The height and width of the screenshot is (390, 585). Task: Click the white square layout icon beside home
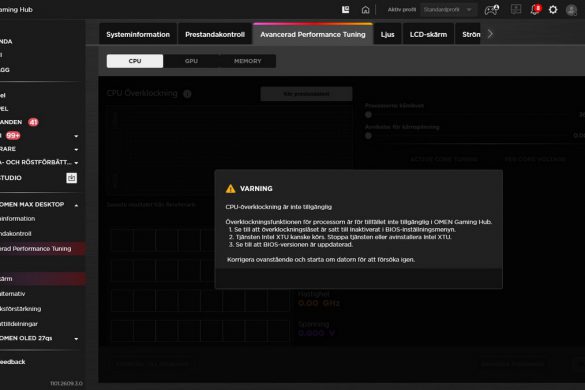(x=345, y=10)
